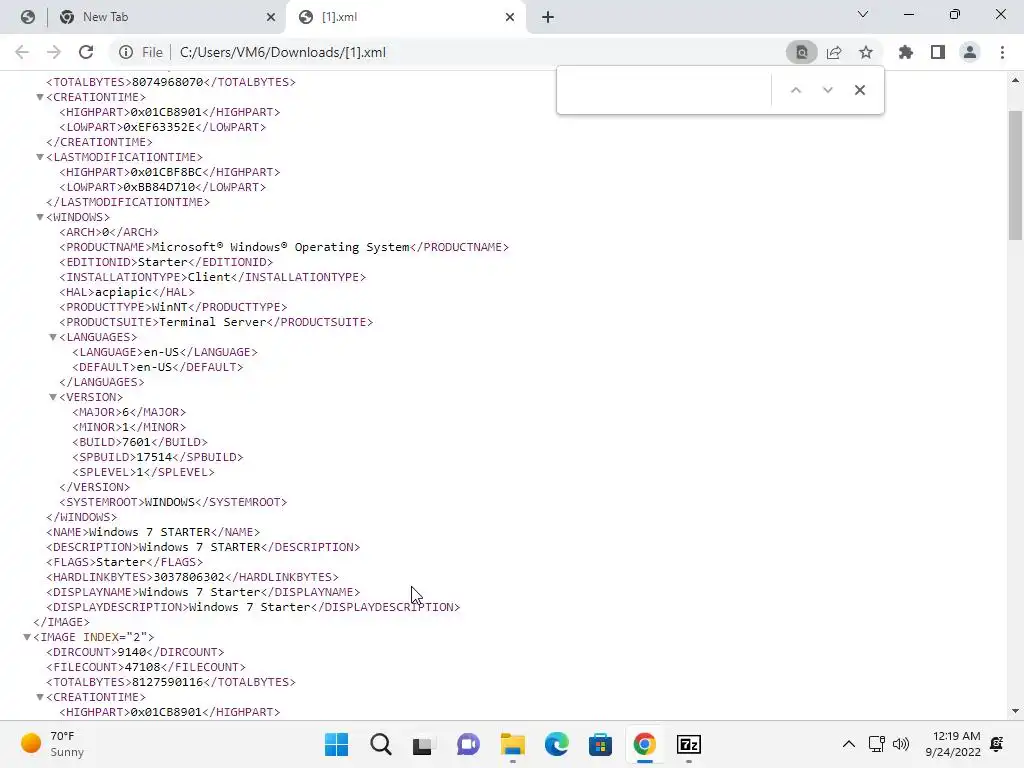Launch Microsoft Edge from taskbar

[x=556, y=744]
